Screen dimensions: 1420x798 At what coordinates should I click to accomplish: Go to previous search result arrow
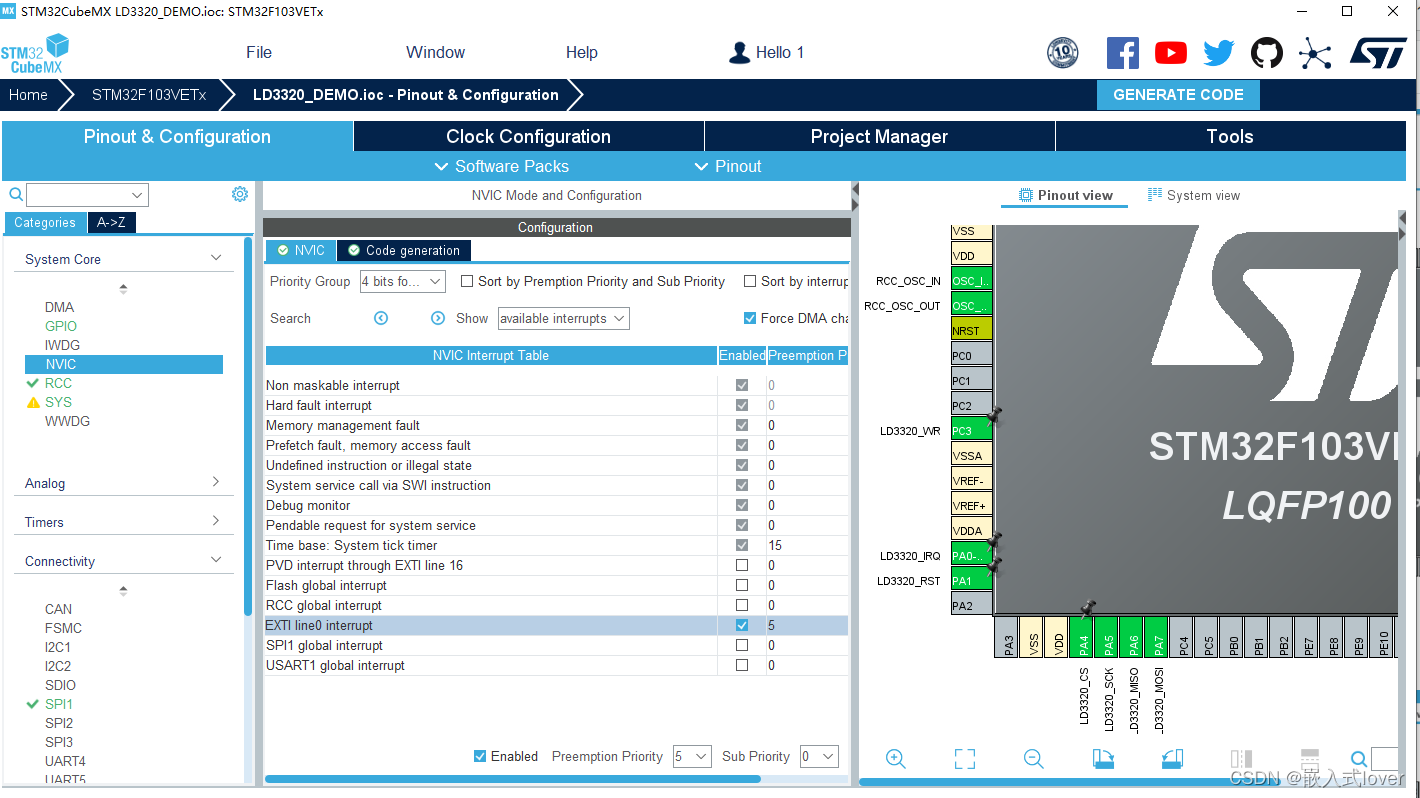coord(381,318)
